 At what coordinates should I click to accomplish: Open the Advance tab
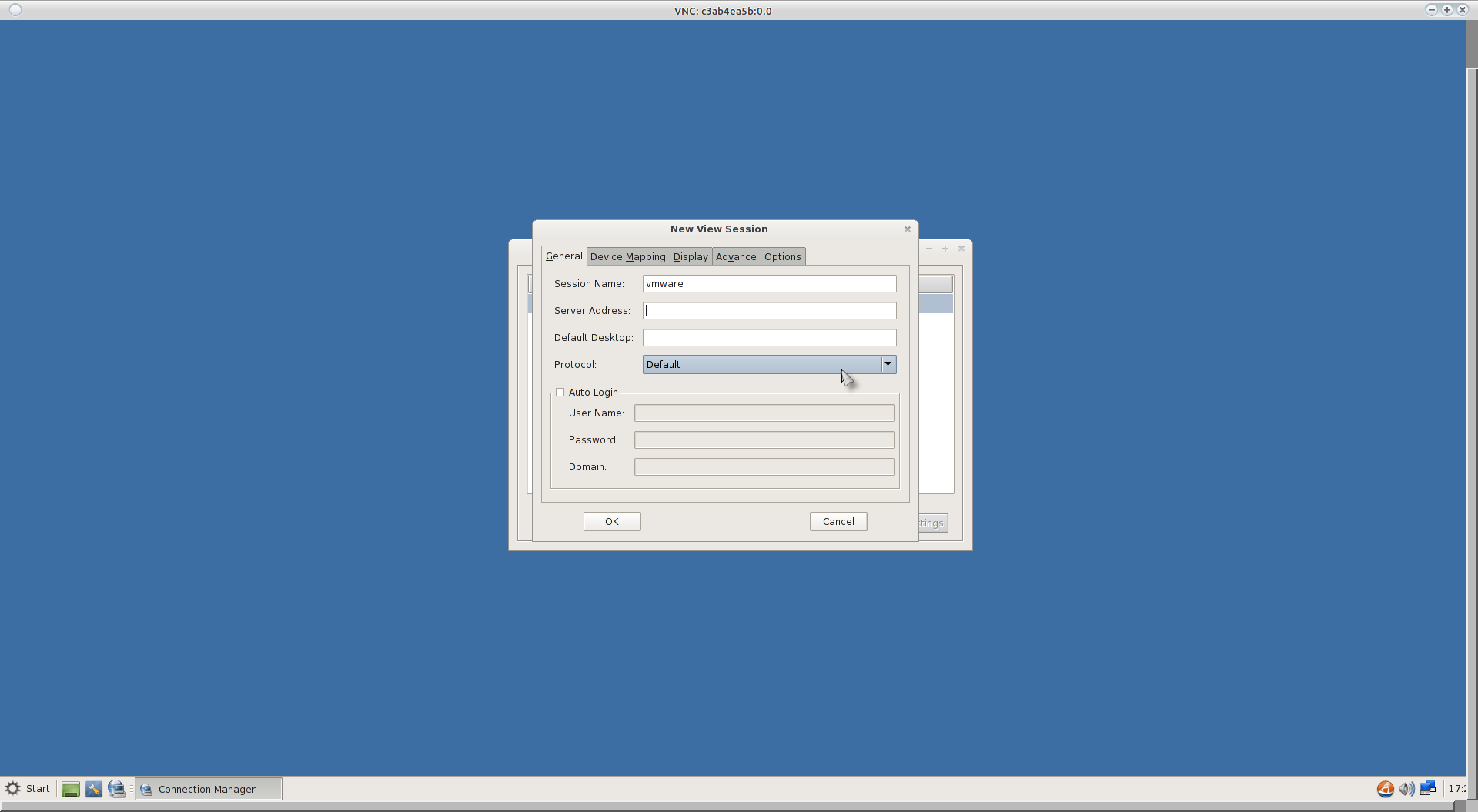(736, 257)
